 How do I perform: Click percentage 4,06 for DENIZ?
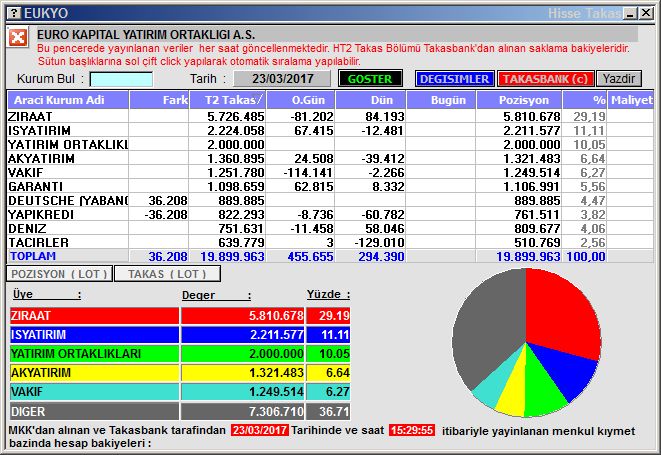(x=592, y=228)
